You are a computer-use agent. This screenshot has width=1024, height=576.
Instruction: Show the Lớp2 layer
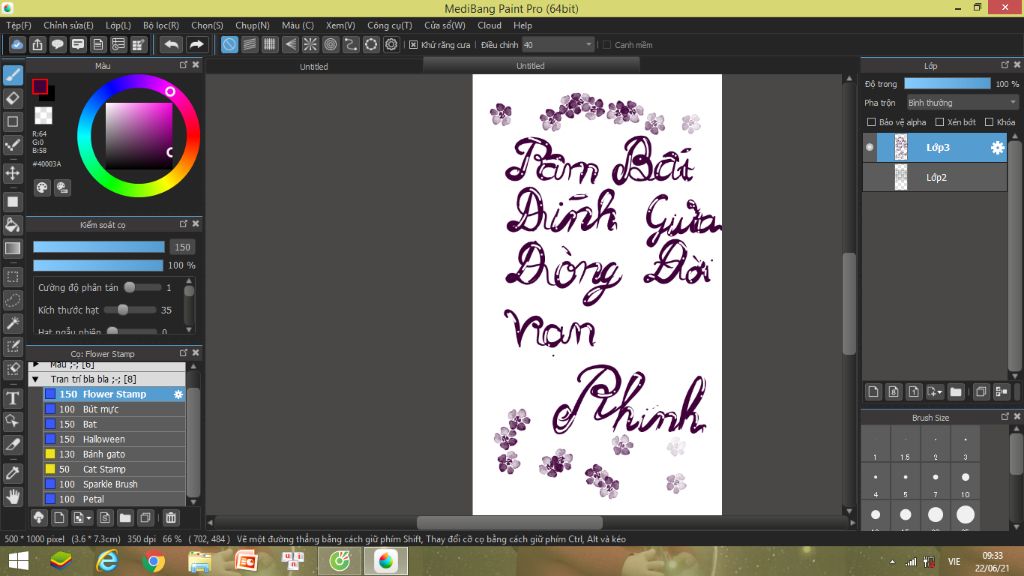[870, 178]
